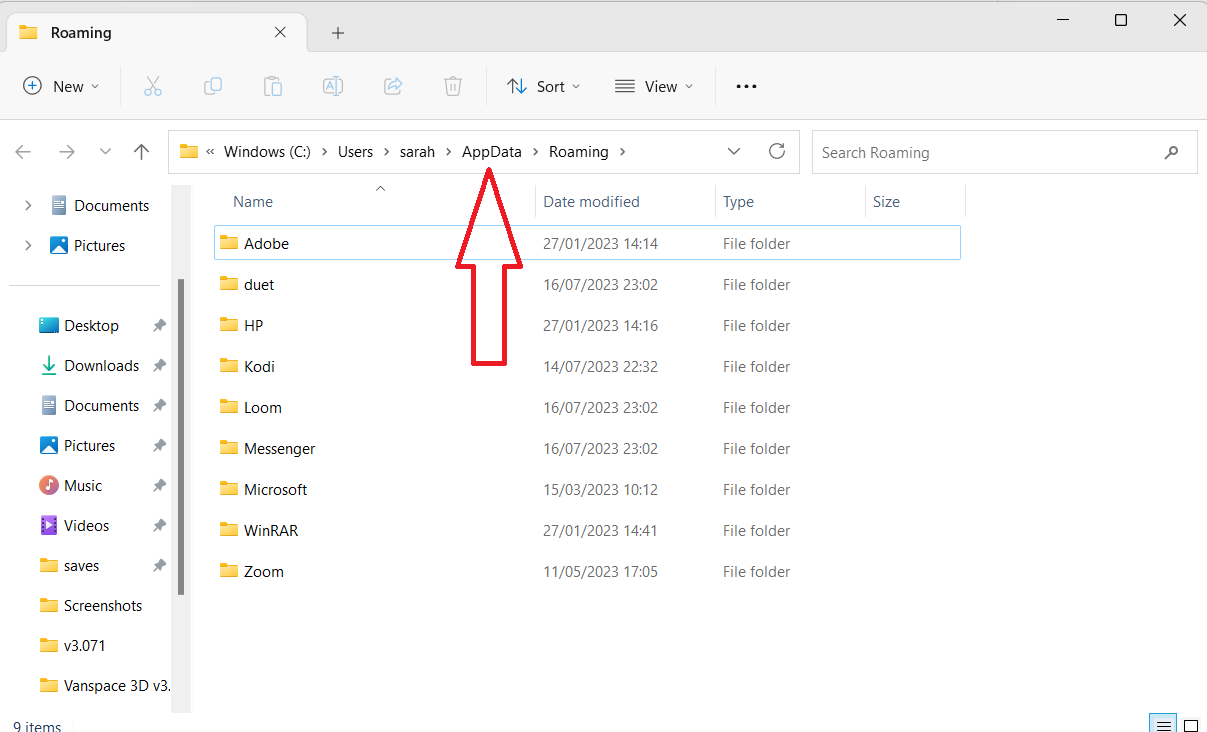Screen dimensions: 1207x732
Task: Click the Adobe folder icon
Action: (x=229, y=243)
